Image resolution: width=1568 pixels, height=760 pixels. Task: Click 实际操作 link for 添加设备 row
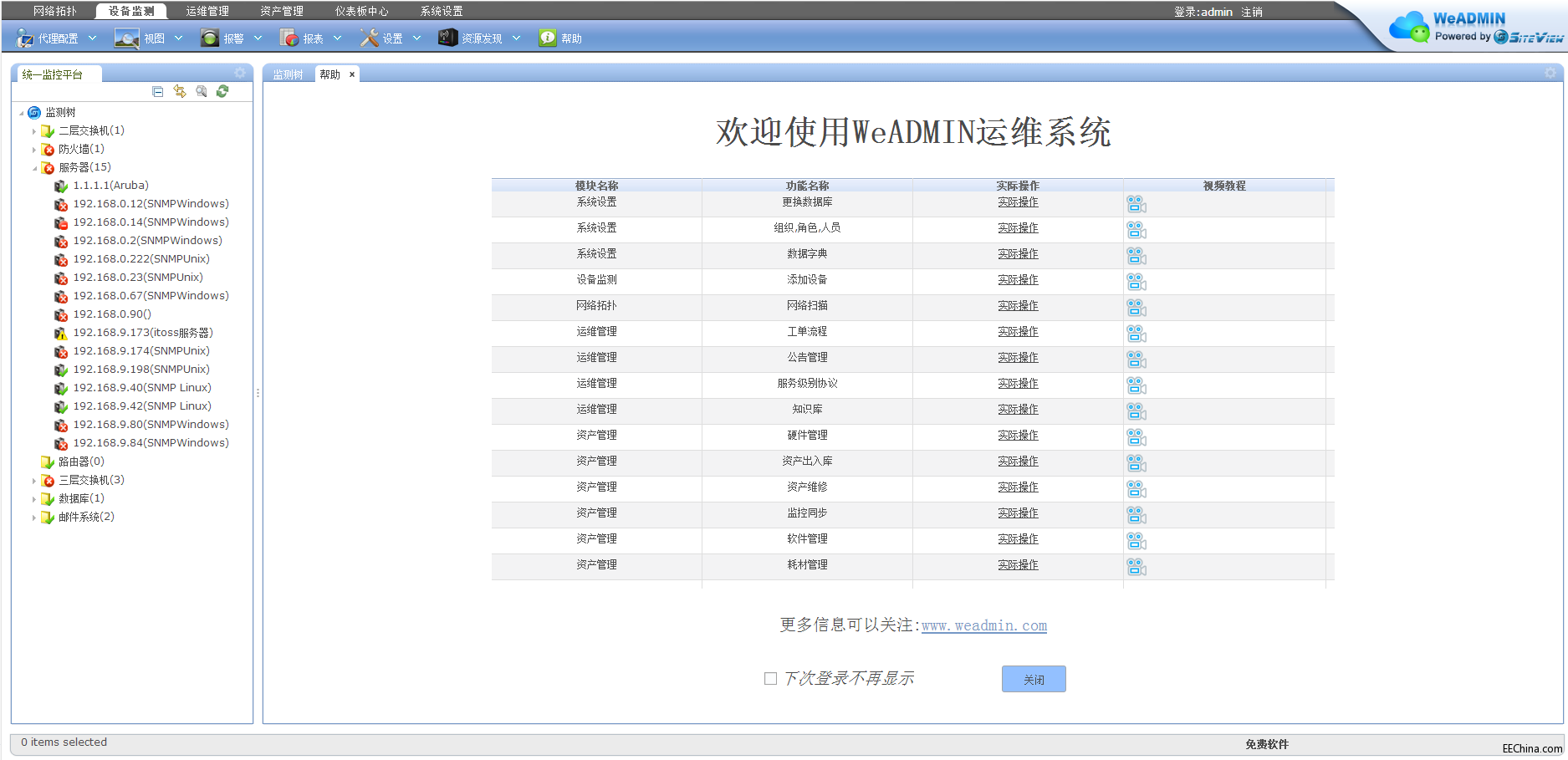[x=1018, y=280]
